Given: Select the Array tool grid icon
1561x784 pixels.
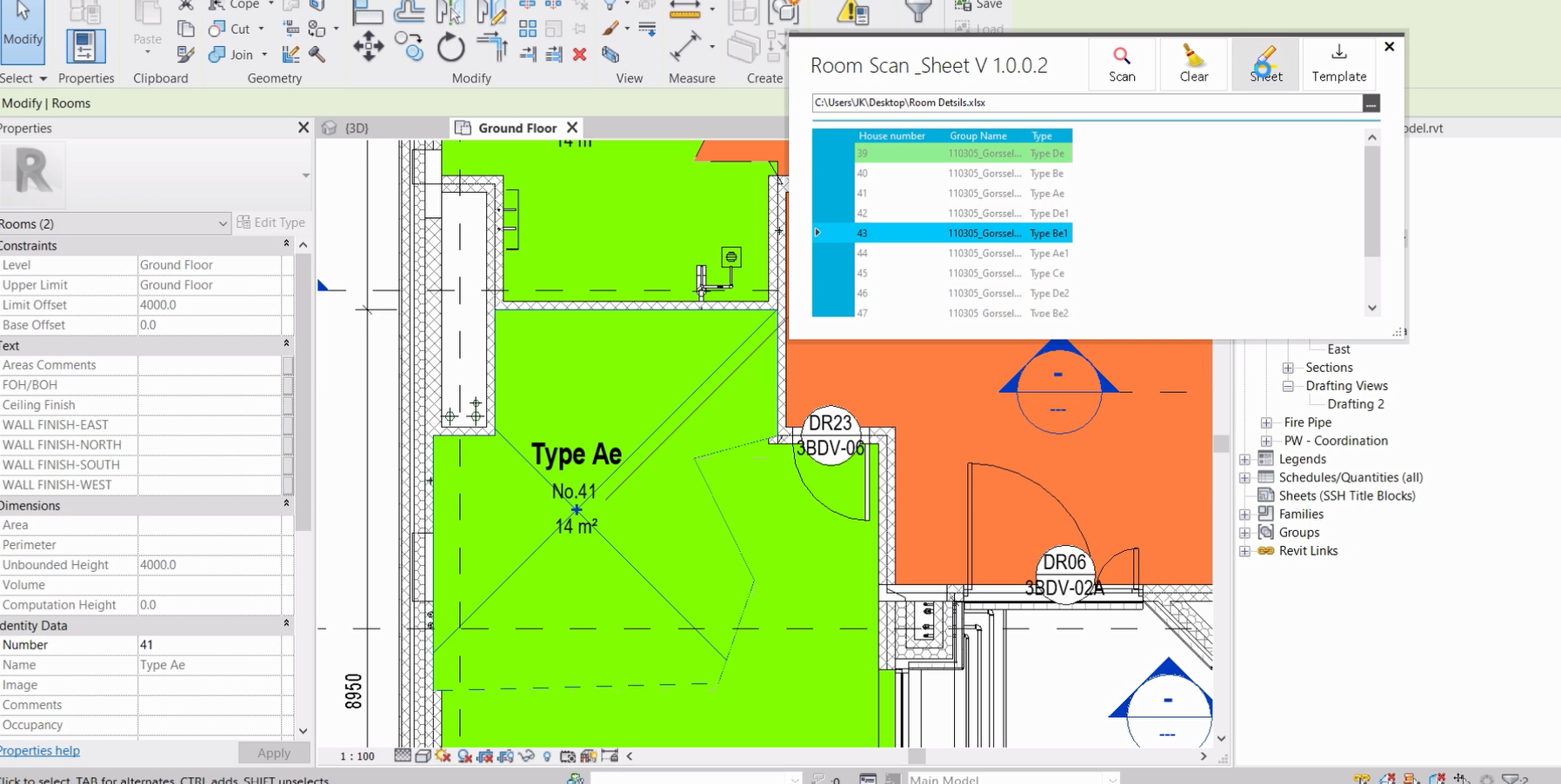Looking at the screenshot, I should point(528,29).
